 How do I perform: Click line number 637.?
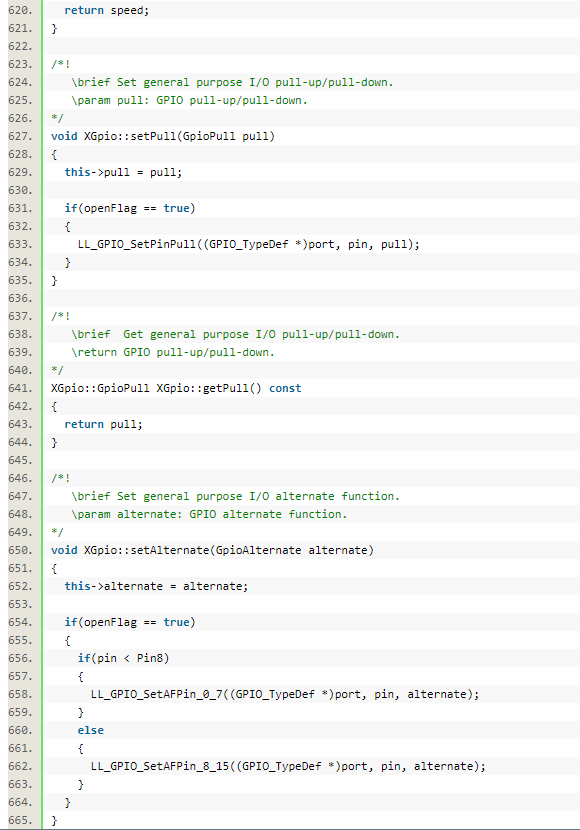pos(20,316)
